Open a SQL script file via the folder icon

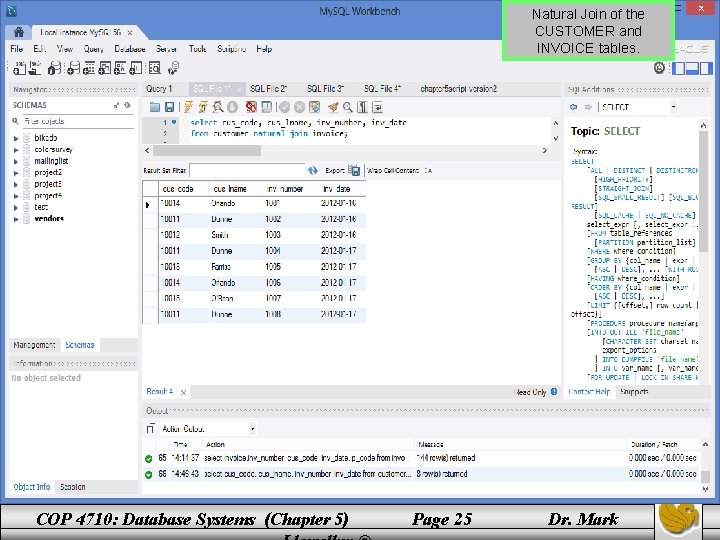click(x=155, y=107)
